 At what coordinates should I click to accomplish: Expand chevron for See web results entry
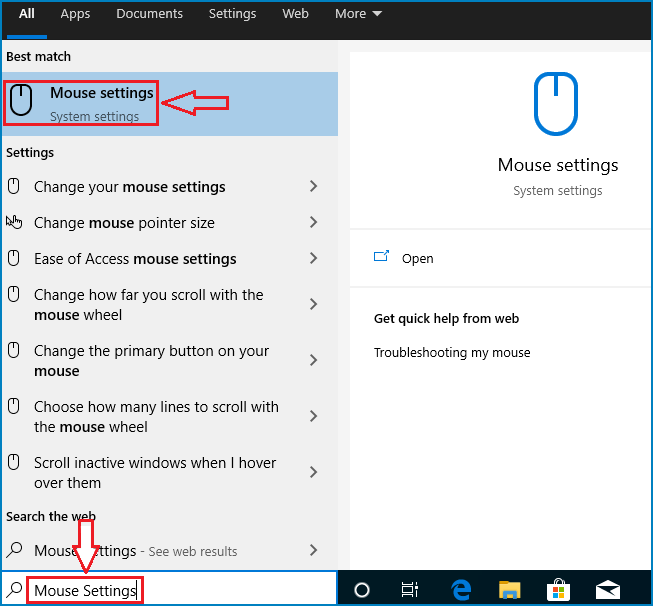(x=314, y=550)
